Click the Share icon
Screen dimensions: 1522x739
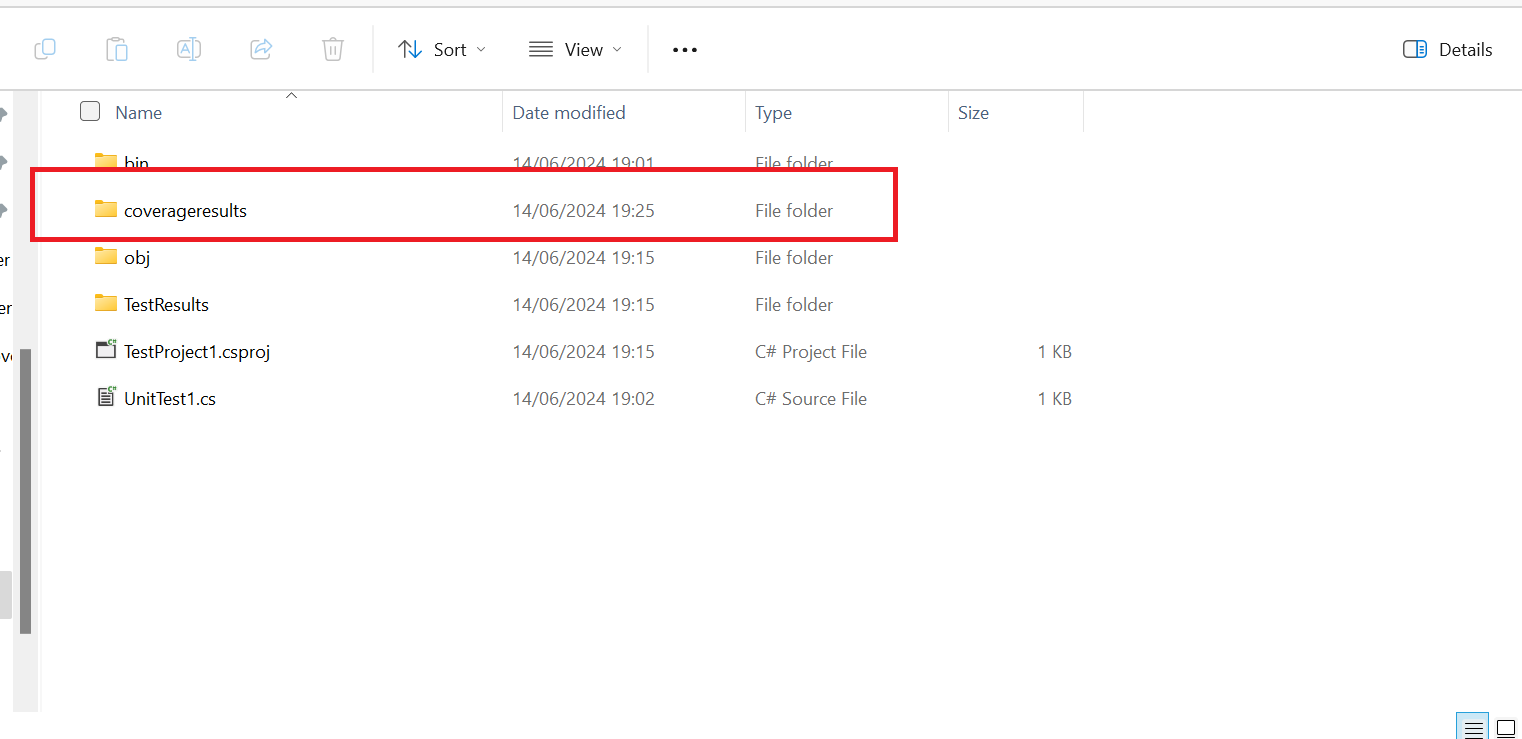261,49
